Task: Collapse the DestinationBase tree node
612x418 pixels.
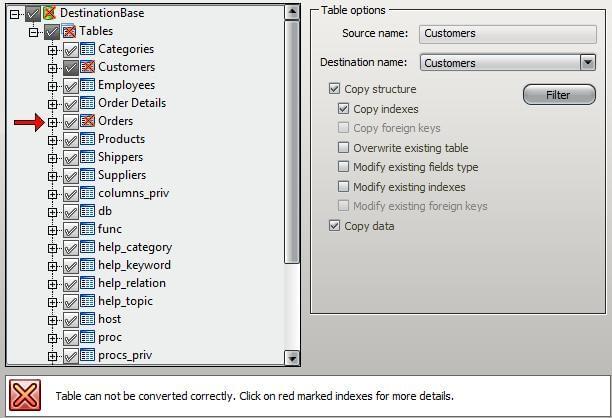Action: point(14,14)
